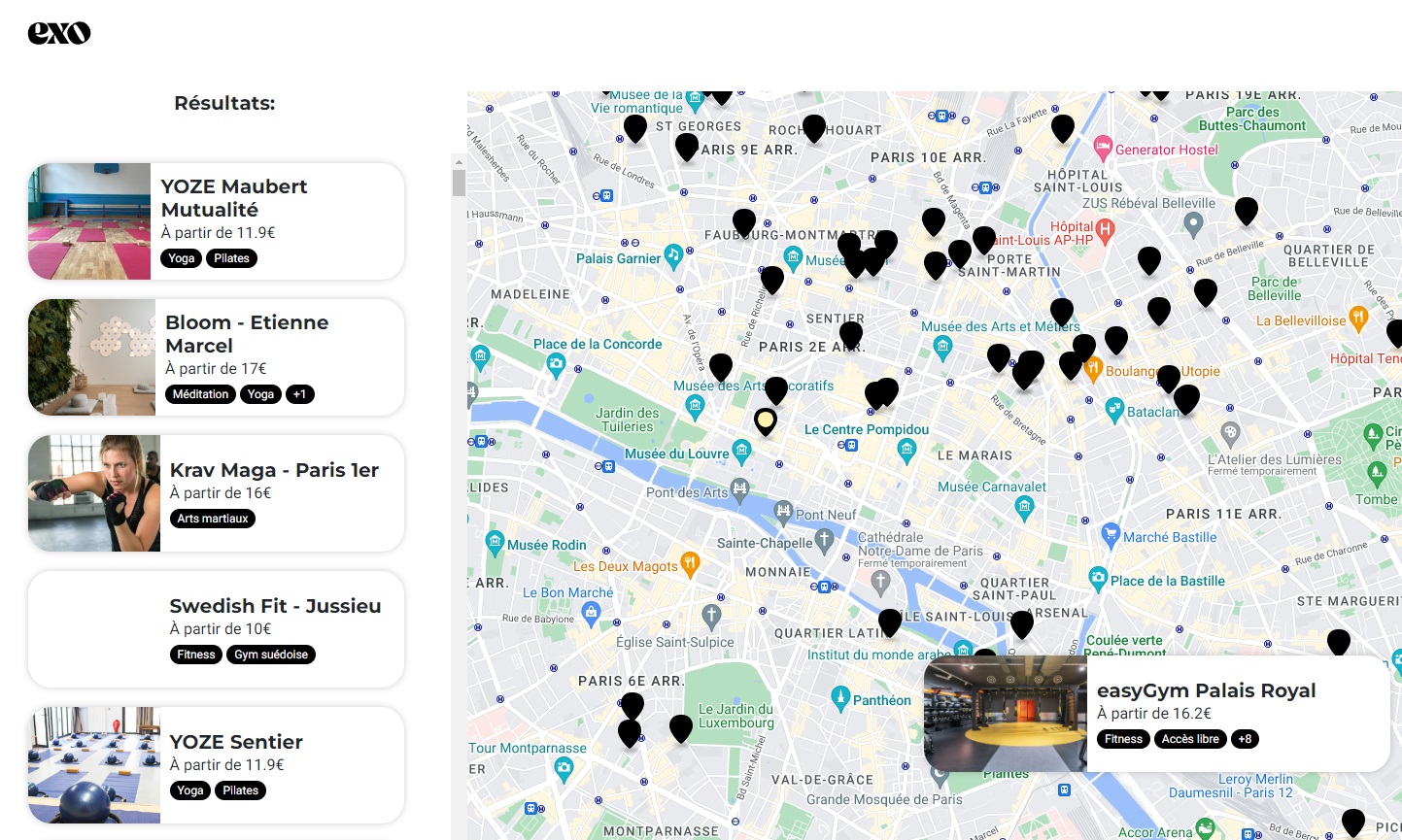This screenshot has height=840, width=1402.
Task: Expand the +1 tag on Bloom card
Action: (300, 394)
